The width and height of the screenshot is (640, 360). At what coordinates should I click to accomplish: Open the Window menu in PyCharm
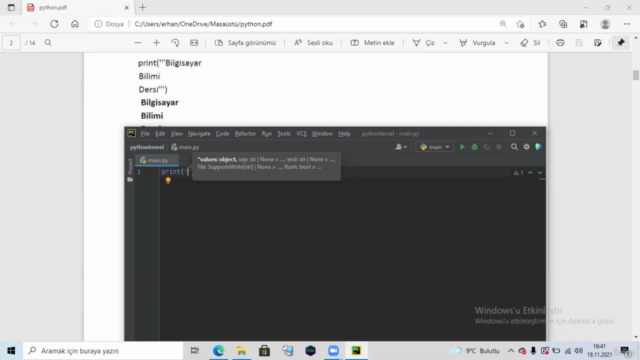click(322, 134)
